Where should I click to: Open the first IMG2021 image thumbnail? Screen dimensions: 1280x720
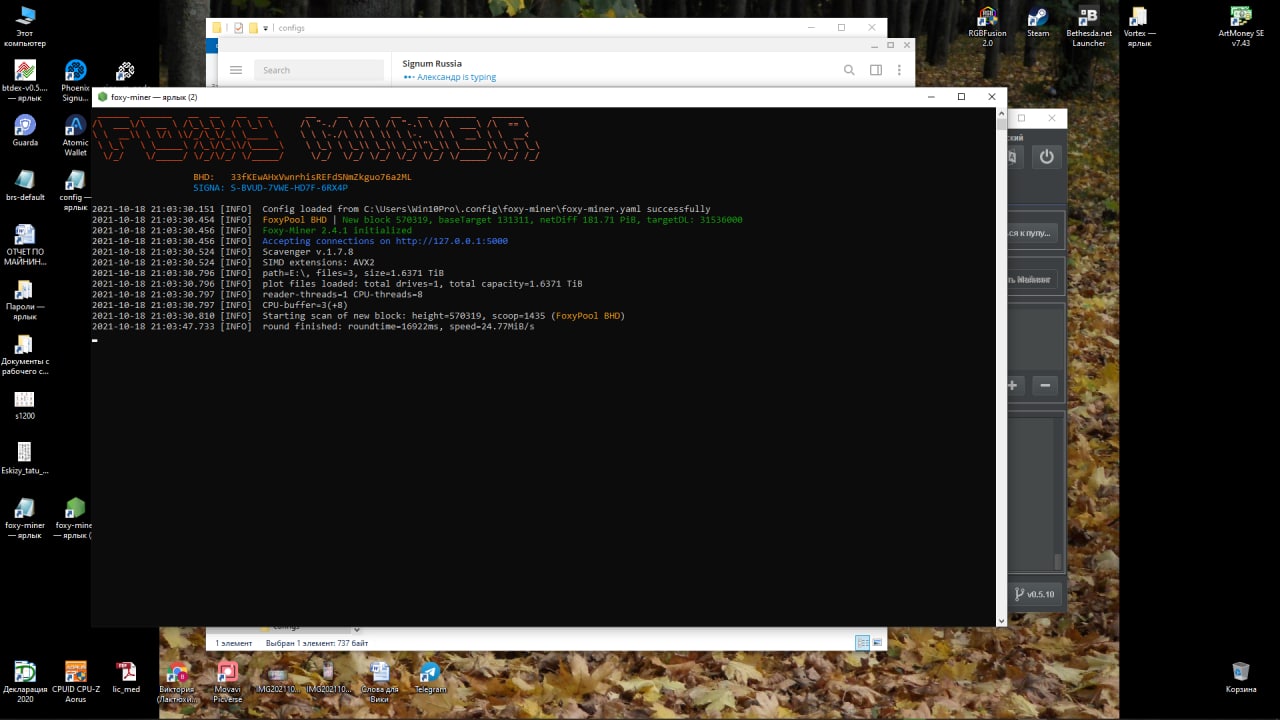278,677
